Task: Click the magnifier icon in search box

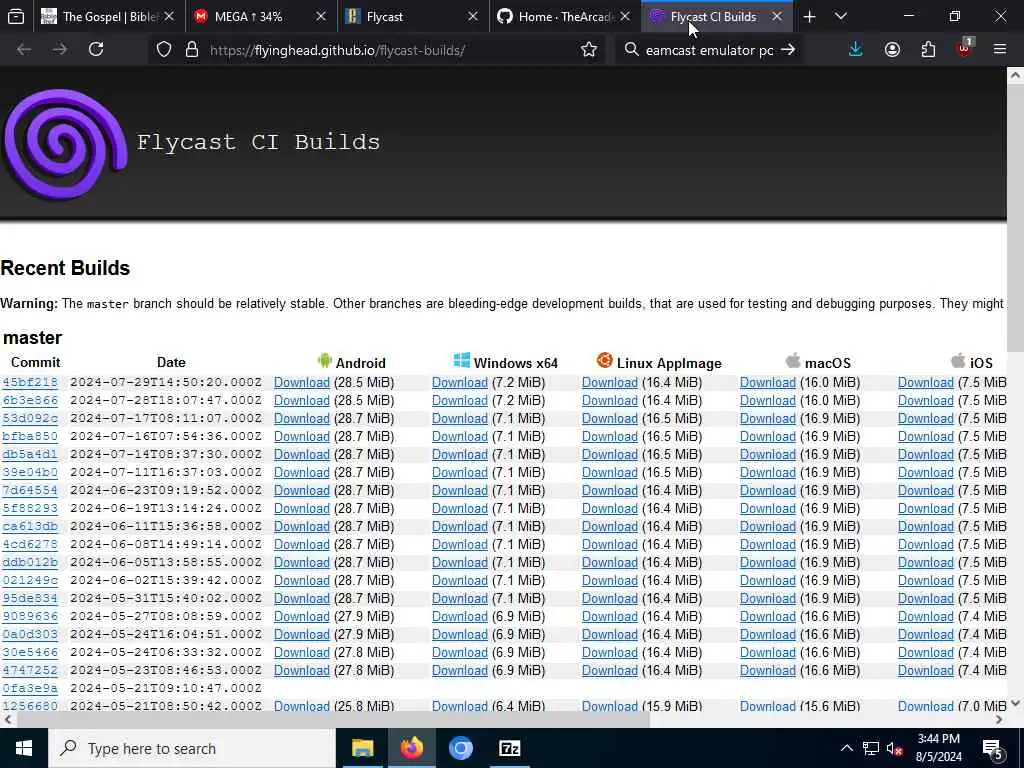Action: (x=631, y=50)
